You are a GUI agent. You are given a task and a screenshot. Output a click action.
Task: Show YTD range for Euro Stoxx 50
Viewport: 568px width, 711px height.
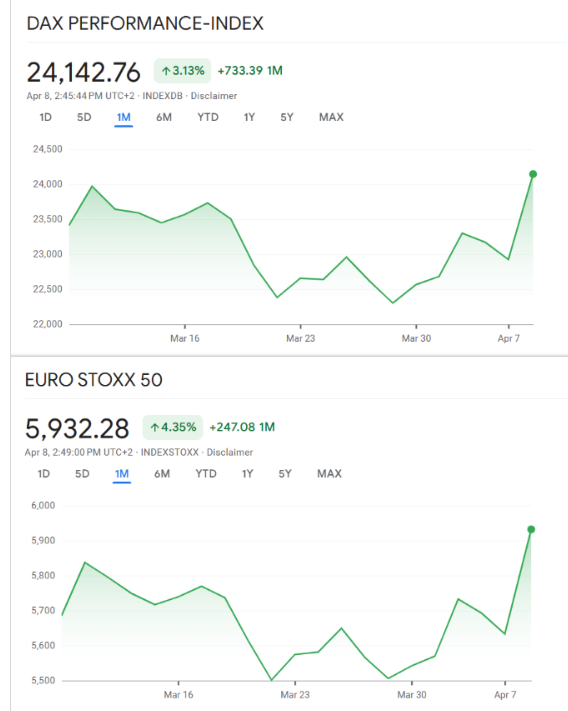click(206, 474)
